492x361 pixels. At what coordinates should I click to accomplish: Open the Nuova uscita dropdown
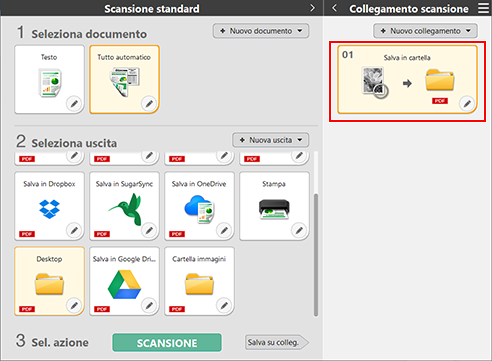pyautogui.click(x=270, y=140)
